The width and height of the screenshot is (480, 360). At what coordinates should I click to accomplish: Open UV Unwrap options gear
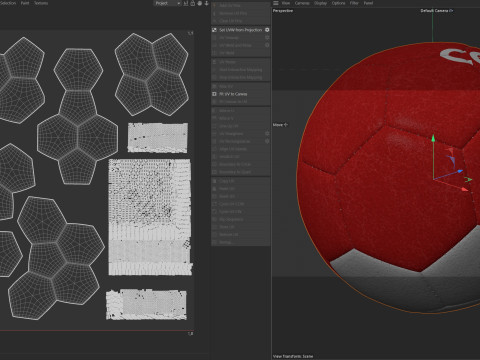267,38
